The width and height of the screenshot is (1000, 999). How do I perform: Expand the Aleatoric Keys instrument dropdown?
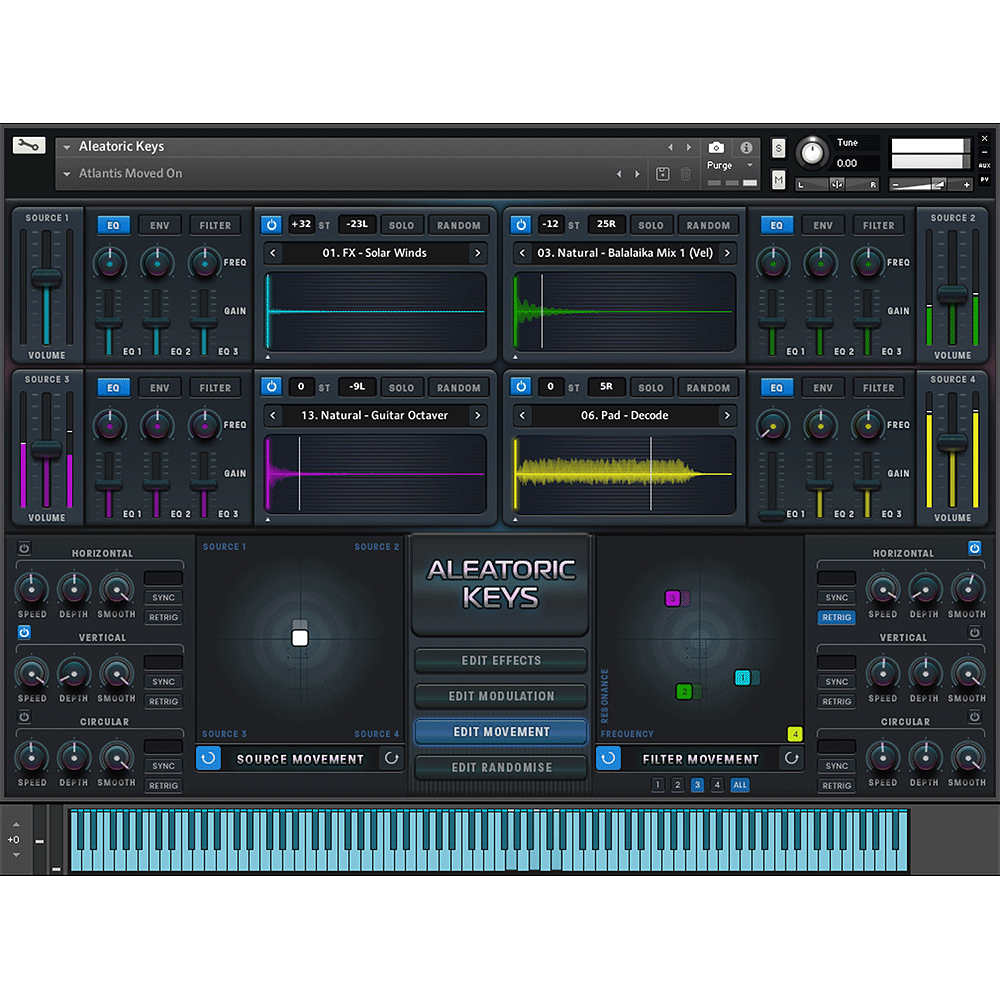pos(66,147)
